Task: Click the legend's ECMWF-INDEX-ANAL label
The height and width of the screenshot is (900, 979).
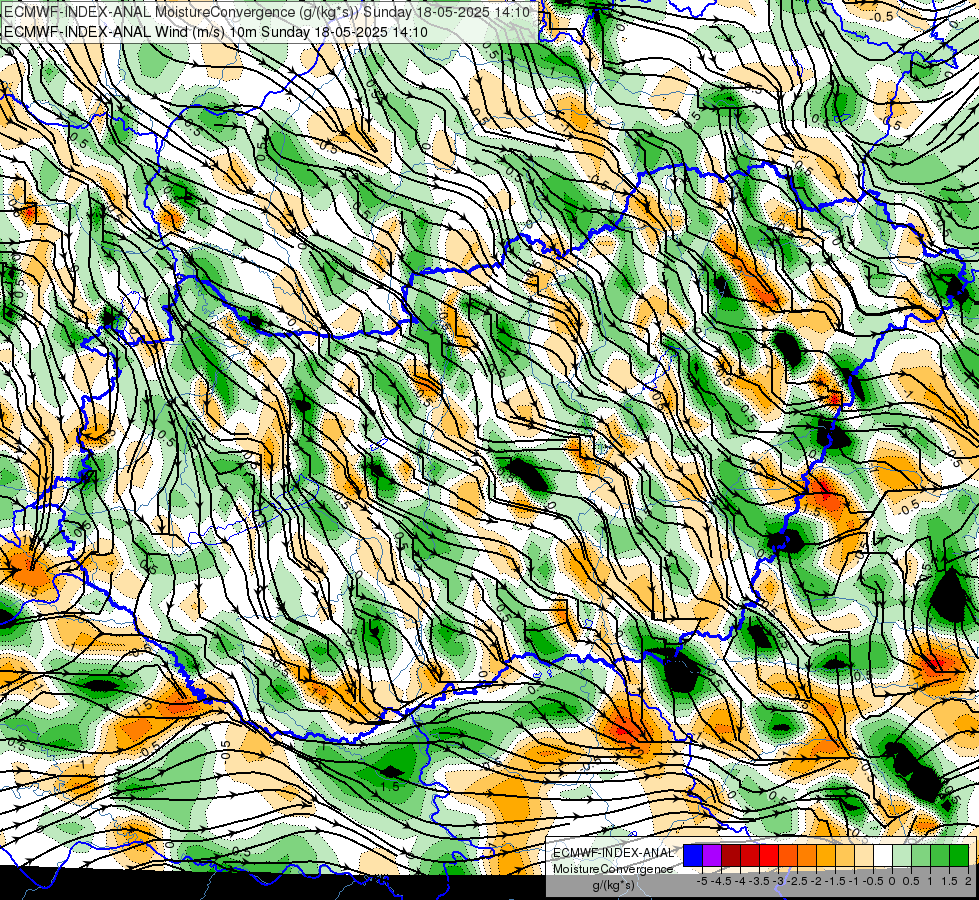Action: coord(614,853)
